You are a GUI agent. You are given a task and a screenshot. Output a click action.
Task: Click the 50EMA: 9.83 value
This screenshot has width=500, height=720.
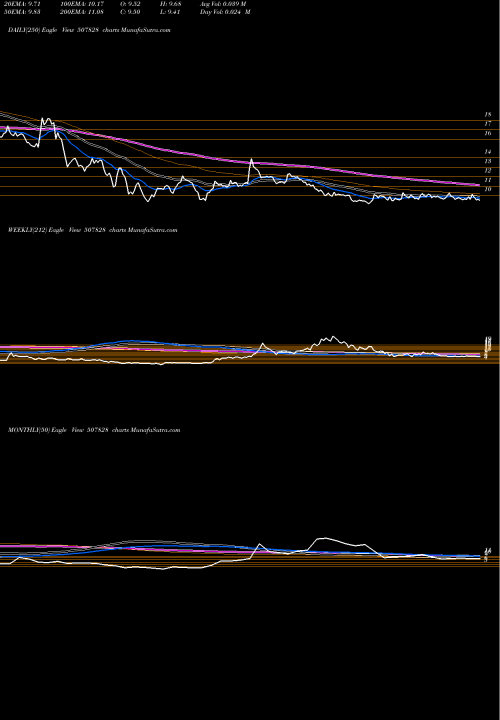22,12
